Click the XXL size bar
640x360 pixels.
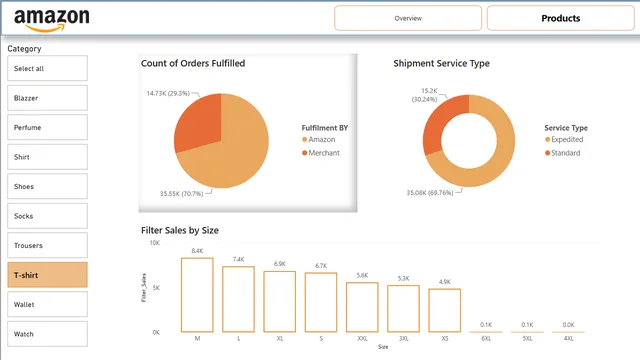tap(362, 307)
